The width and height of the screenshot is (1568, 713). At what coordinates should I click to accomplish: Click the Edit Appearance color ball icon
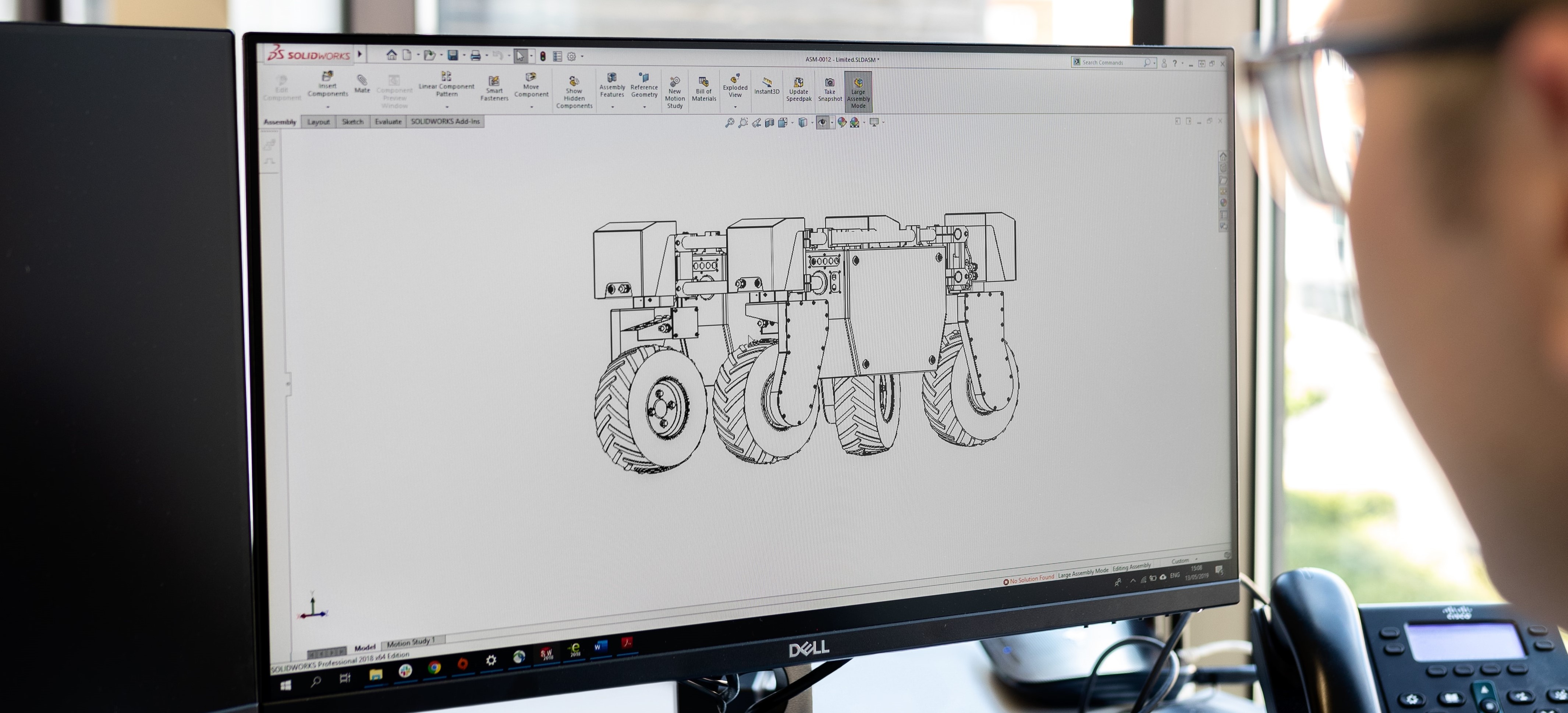point(842,123)
